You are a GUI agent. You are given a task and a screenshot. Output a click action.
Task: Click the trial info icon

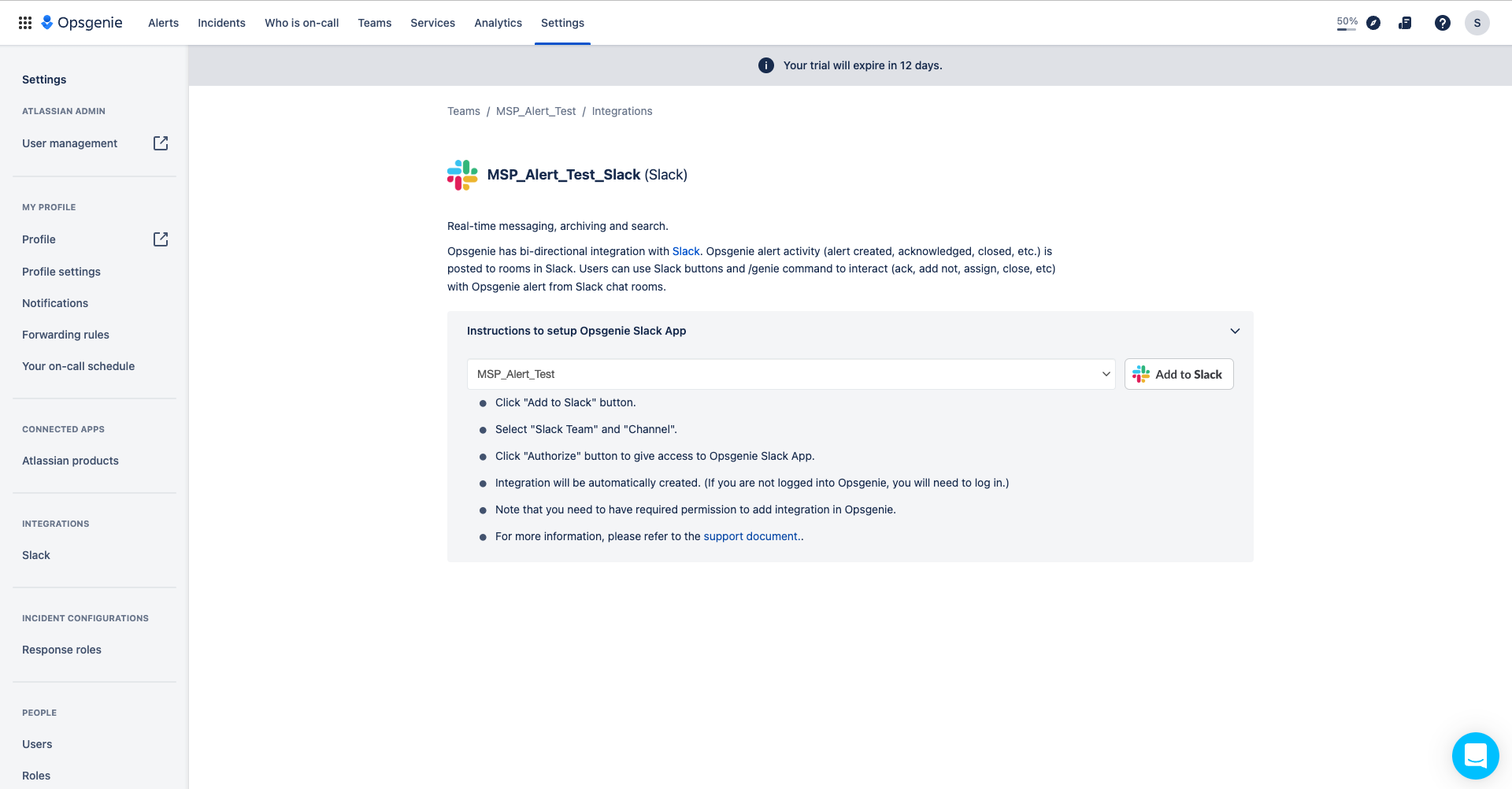766,65
